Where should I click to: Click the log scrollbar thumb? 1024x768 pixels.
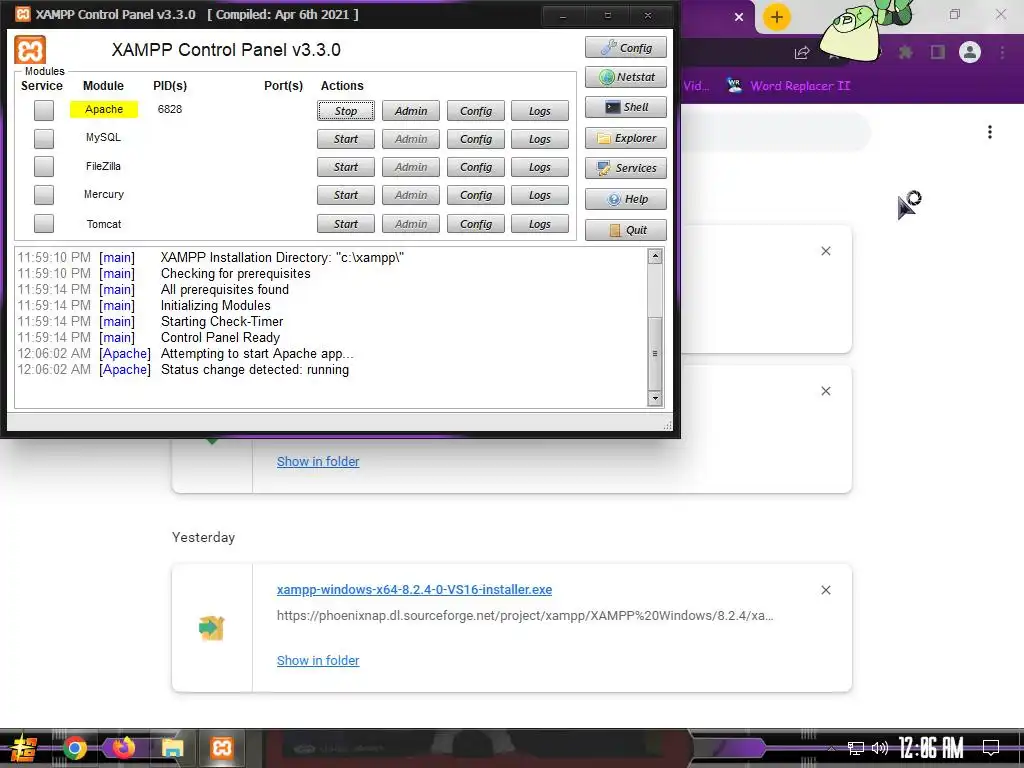[x=655, y=353]
